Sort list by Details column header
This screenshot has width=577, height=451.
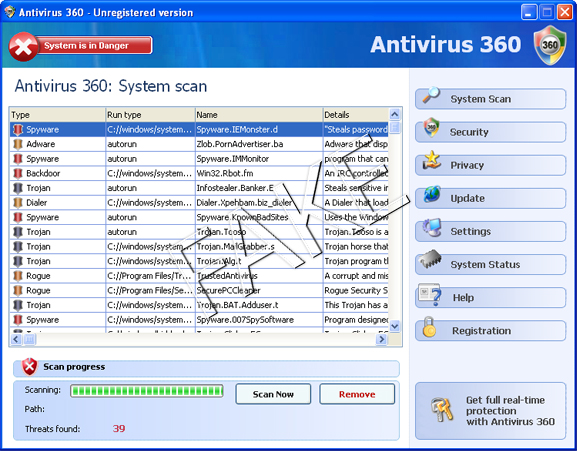tap(355, 115)
